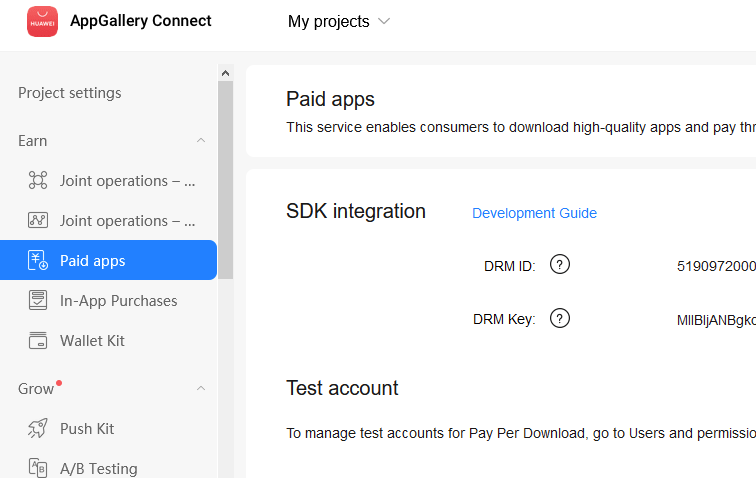756x478 pixels.
Task: Click the Paid apps yen icon
Action: [38, 261]
